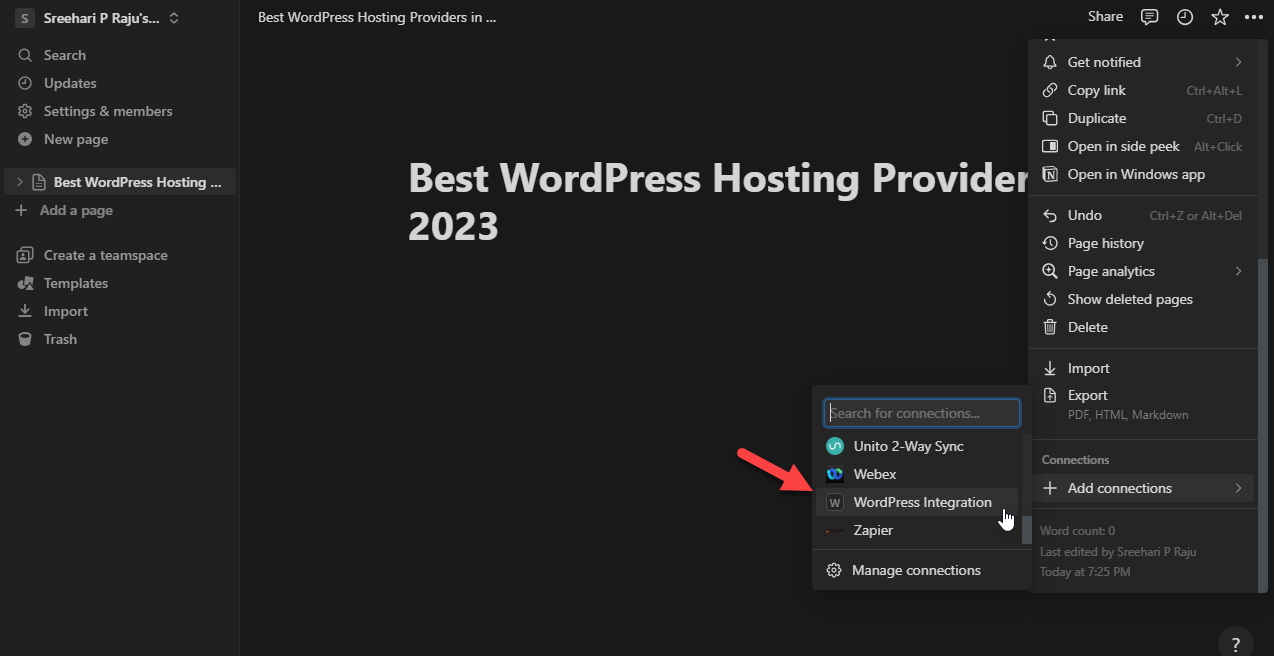Click the Webex logo icon

[835, 474]
